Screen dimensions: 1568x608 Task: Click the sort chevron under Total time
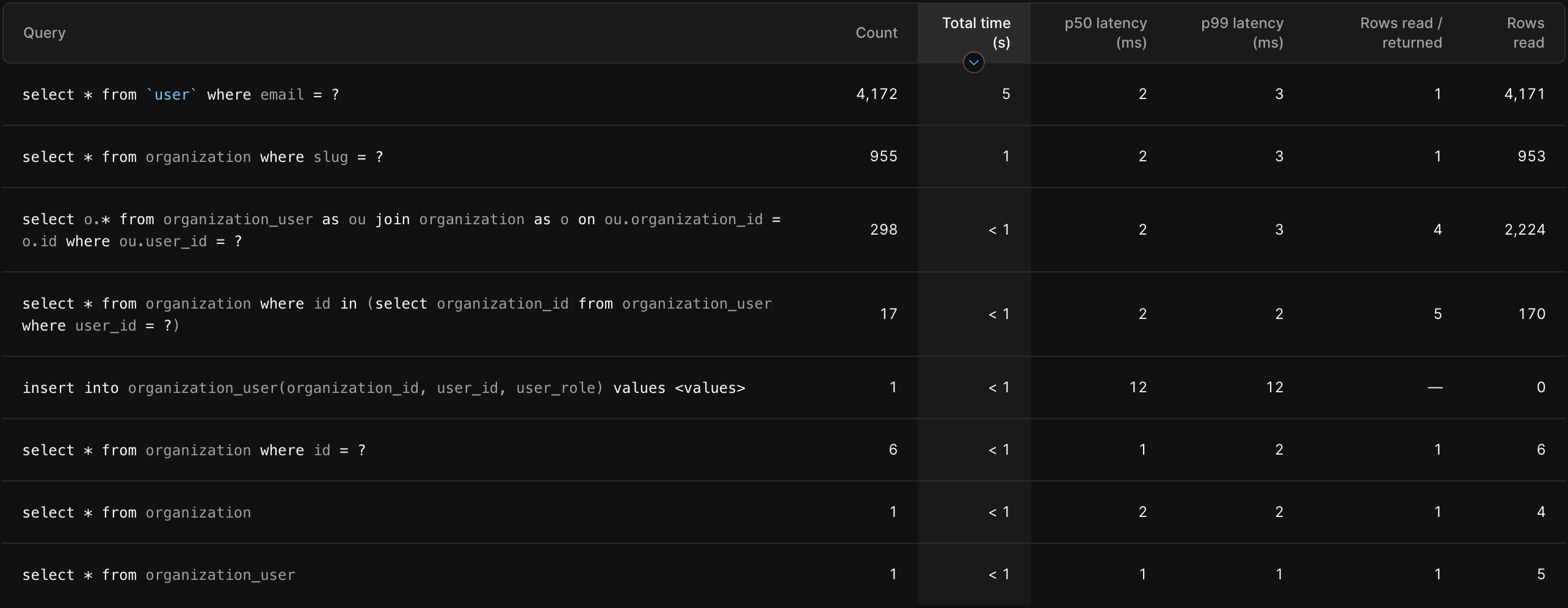[x=973, y=62]
